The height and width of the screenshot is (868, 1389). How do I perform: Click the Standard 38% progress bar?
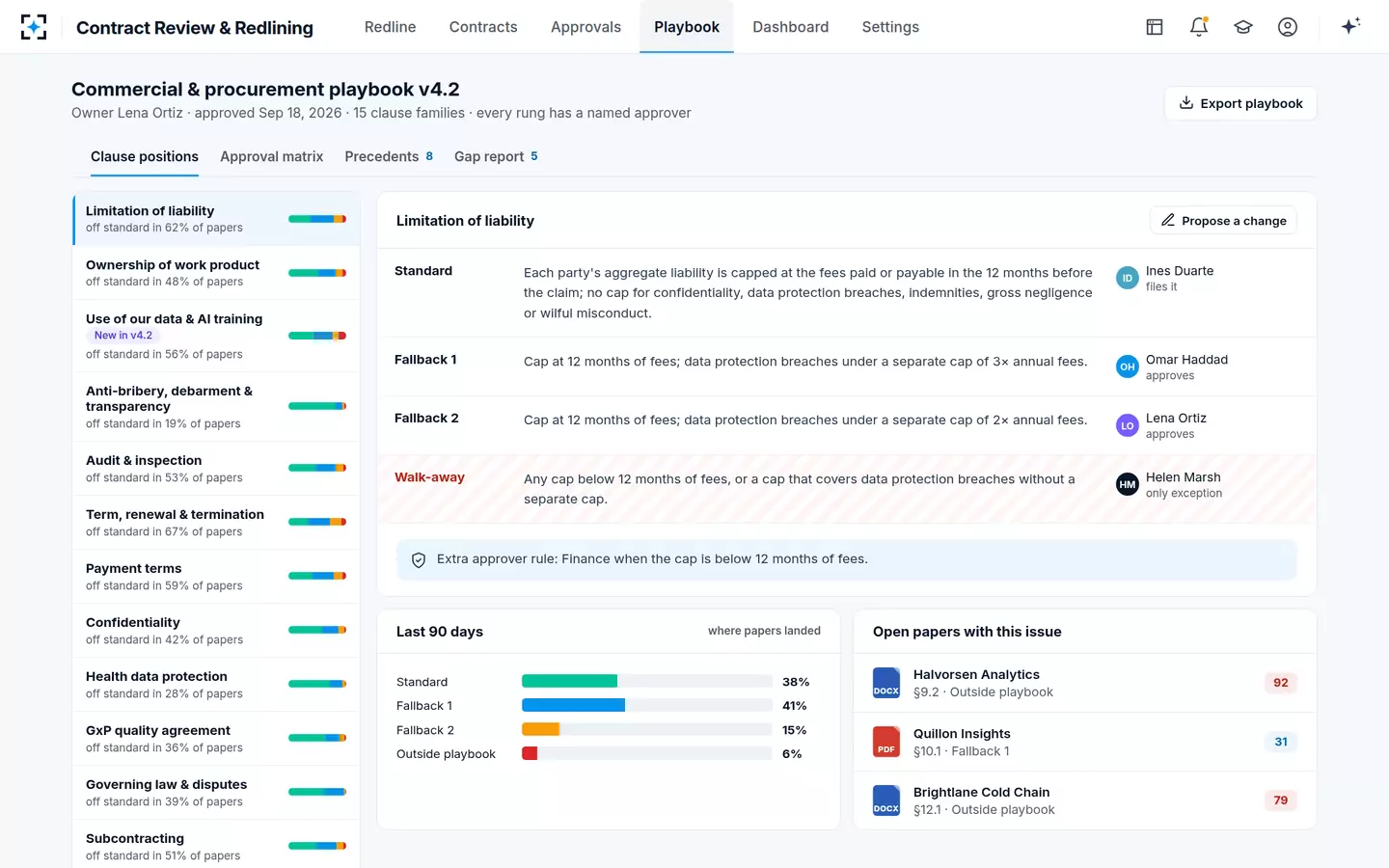[646, 682]
